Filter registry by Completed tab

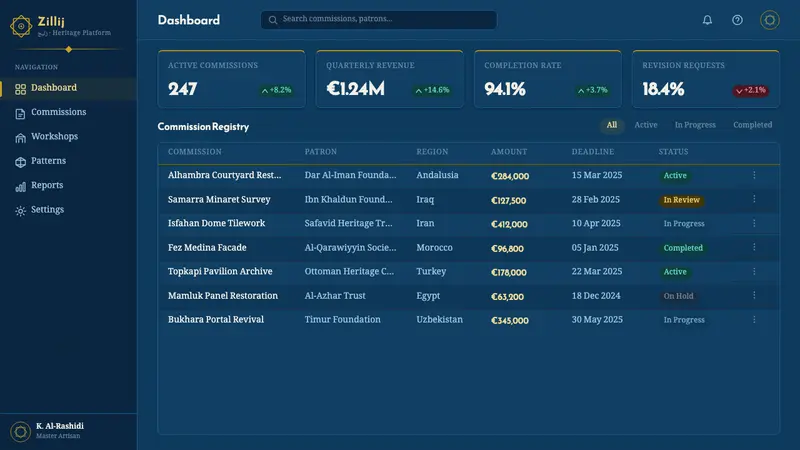753,125
